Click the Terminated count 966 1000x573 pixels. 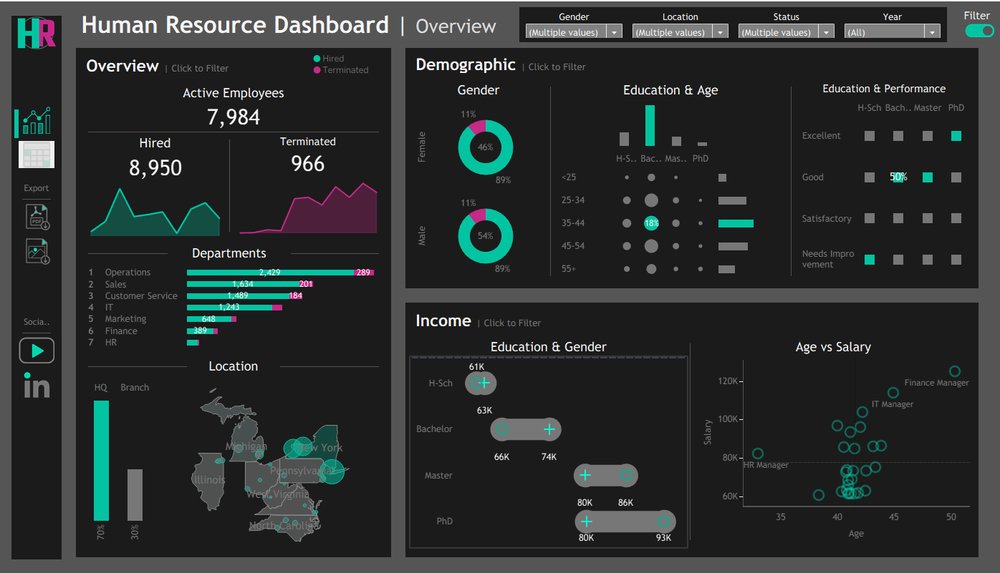(x=308, y=164)
